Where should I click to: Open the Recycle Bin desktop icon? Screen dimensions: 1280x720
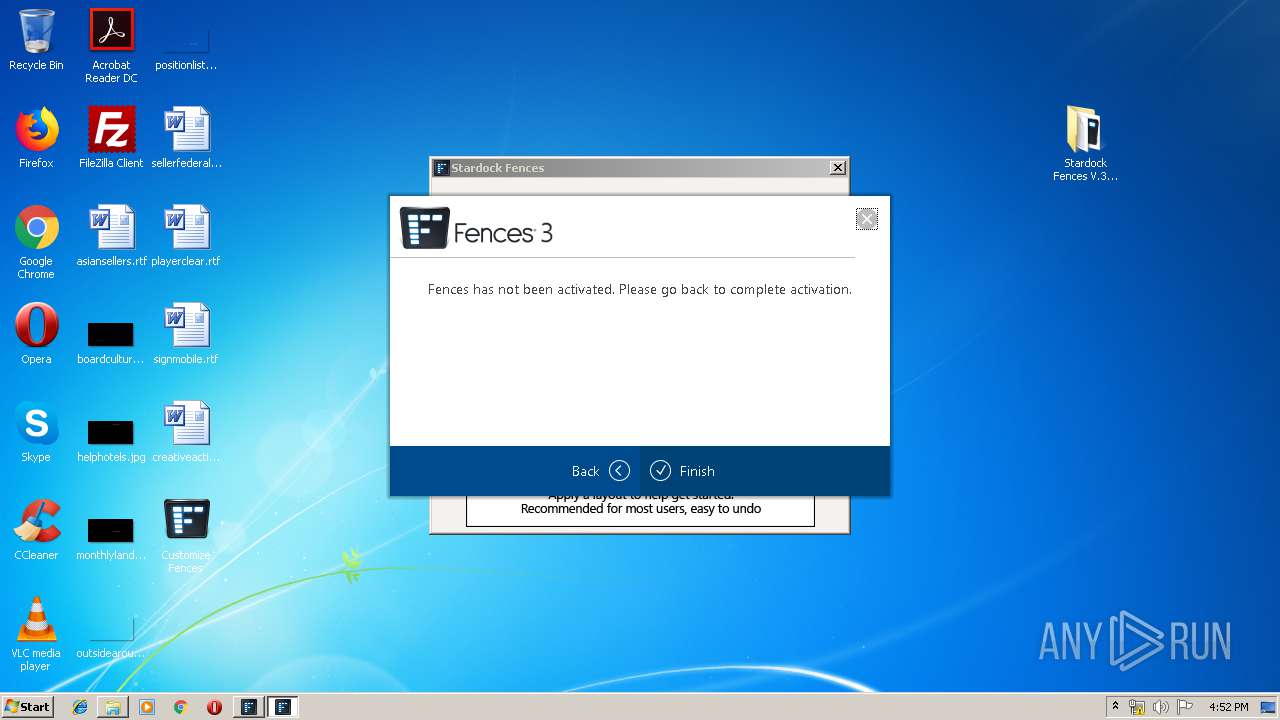coord(36,40)
